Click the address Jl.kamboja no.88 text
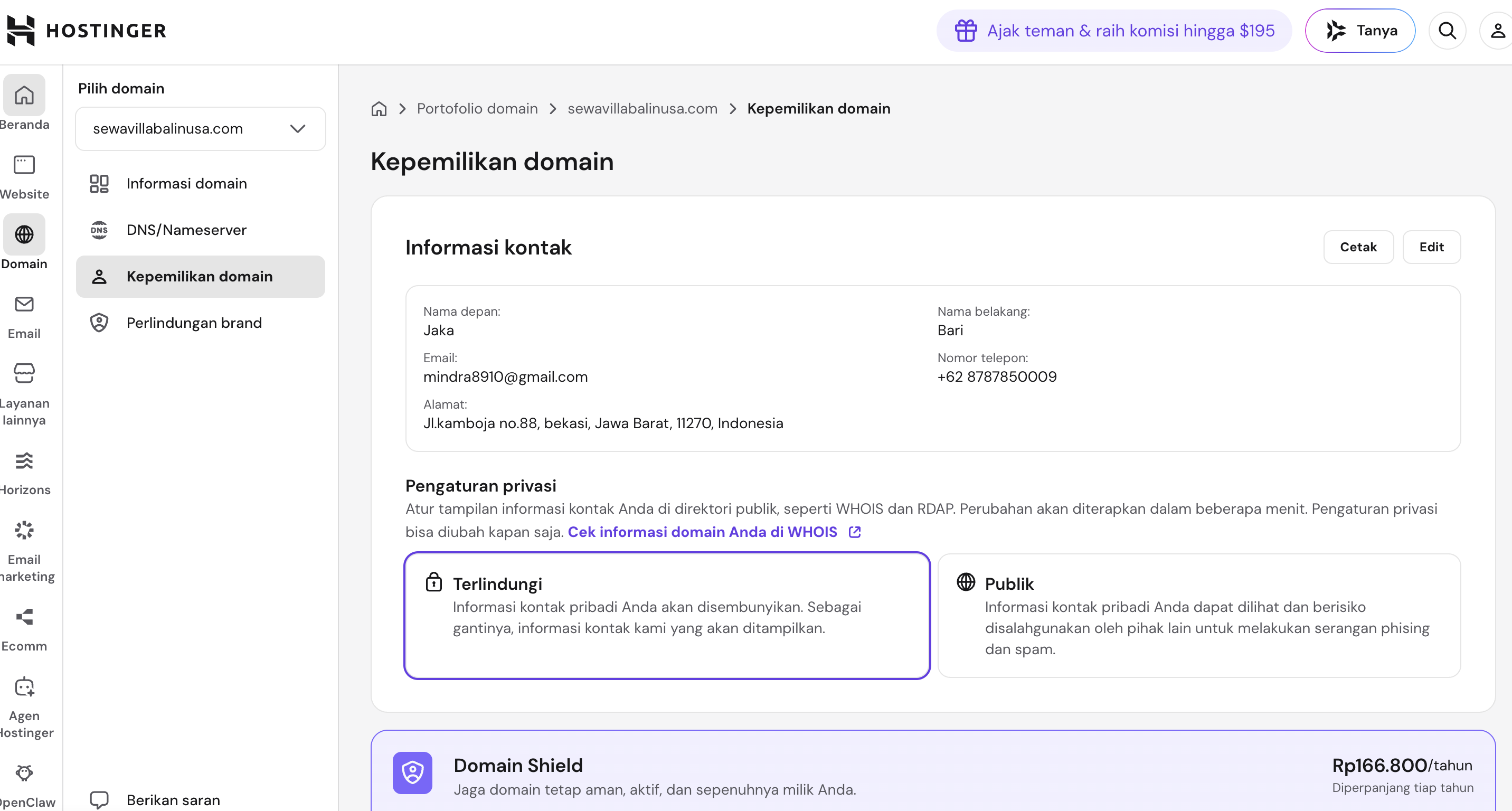 coord(603,423)
